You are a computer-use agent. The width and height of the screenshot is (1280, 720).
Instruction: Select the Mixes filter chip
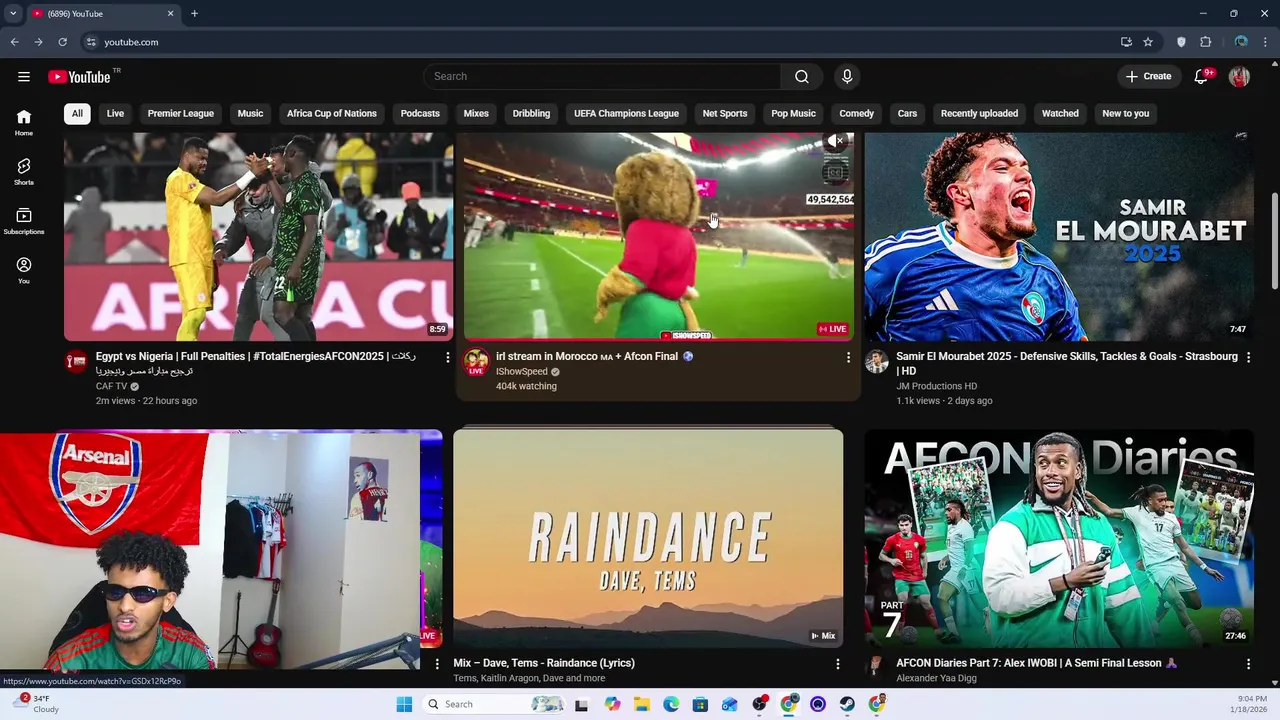pos(476,113)
